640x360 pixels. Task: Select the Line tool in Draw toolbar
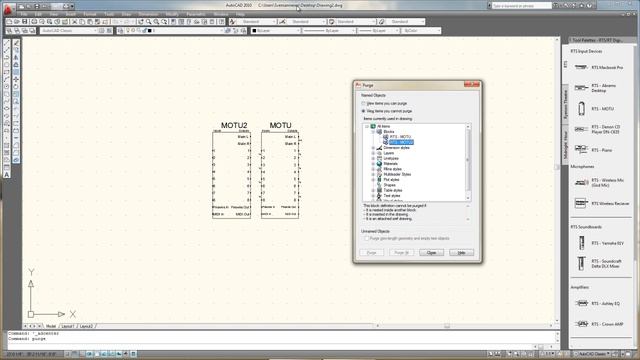7,42
